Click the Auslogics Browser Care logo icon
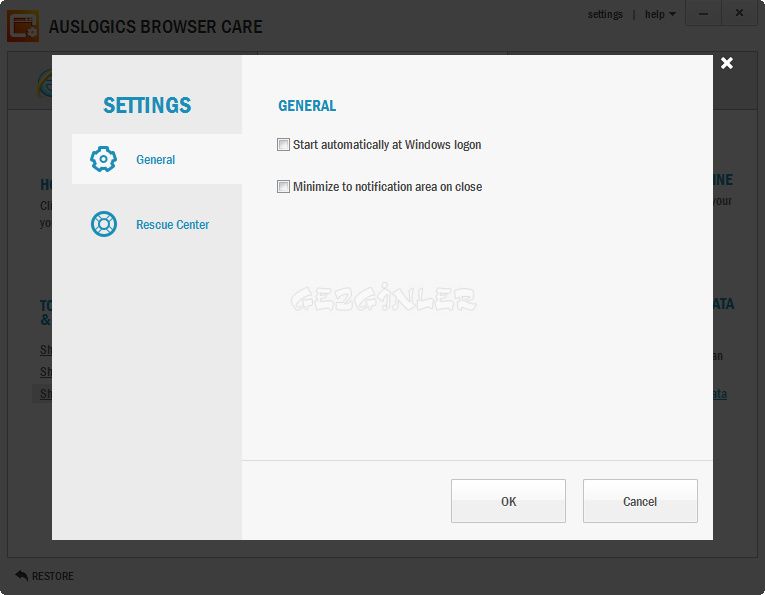The image size is (765, 595). point(23,26)
